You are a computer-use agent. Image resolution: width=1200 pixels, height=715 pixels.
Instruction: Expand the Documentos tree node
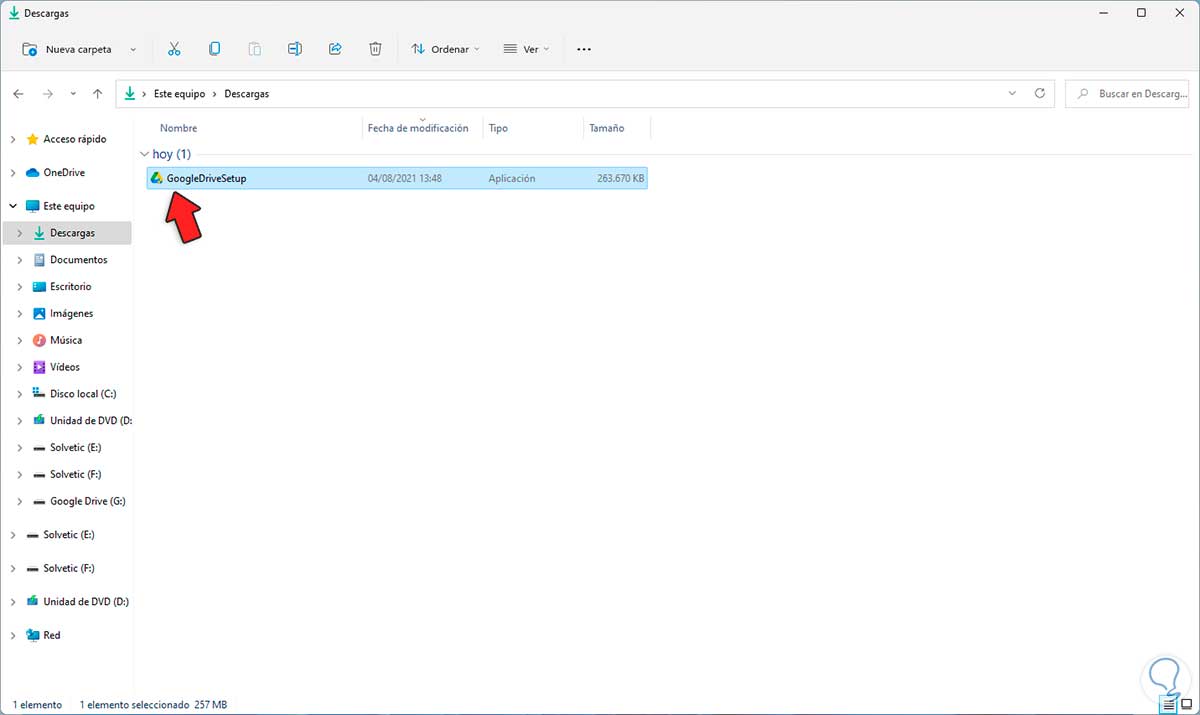click(20, 260)
